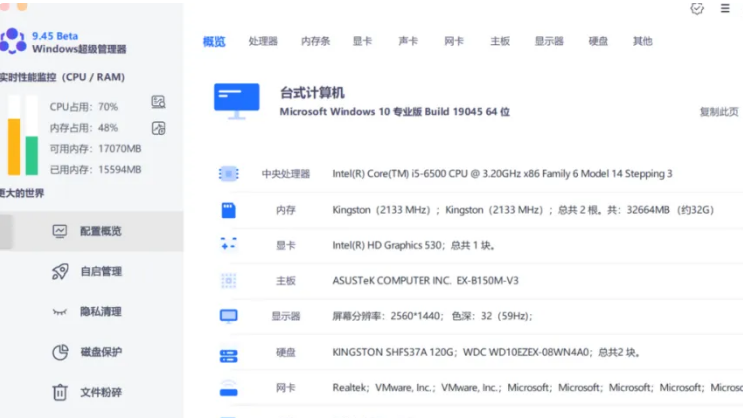Open the hamburger menu at top right

click(725, 9)
